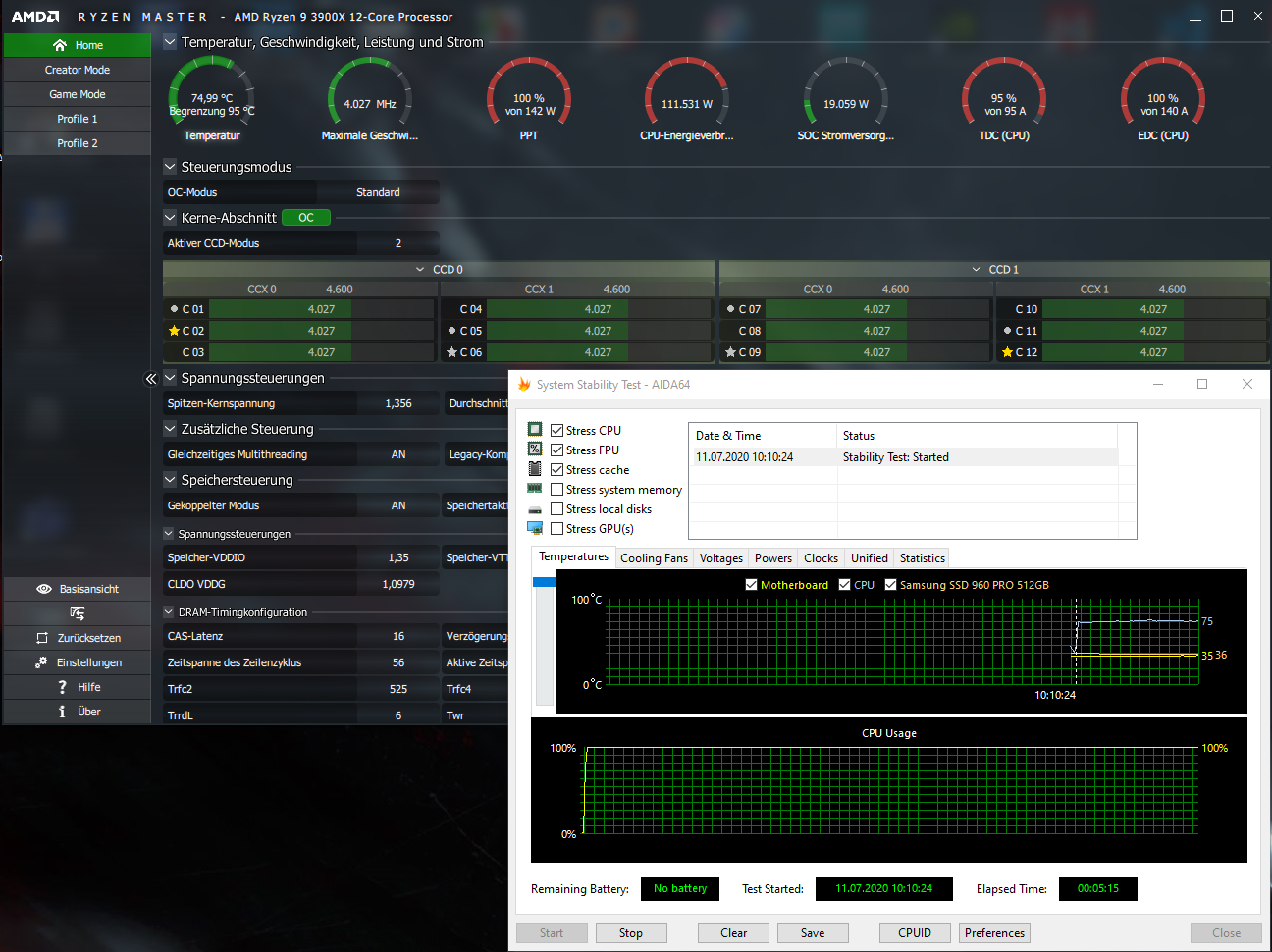The image size is (1272, 952).
Task: Click the TDC (CPU) gauge dial
Action: 1004,93
